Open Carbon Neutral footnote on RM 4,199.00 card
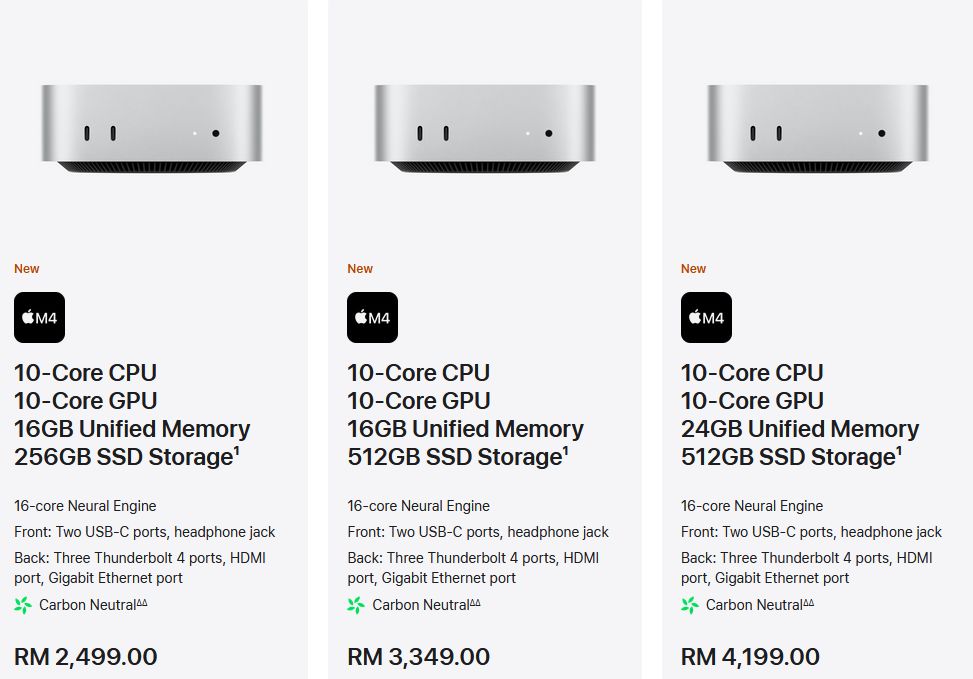 (809, 602)
